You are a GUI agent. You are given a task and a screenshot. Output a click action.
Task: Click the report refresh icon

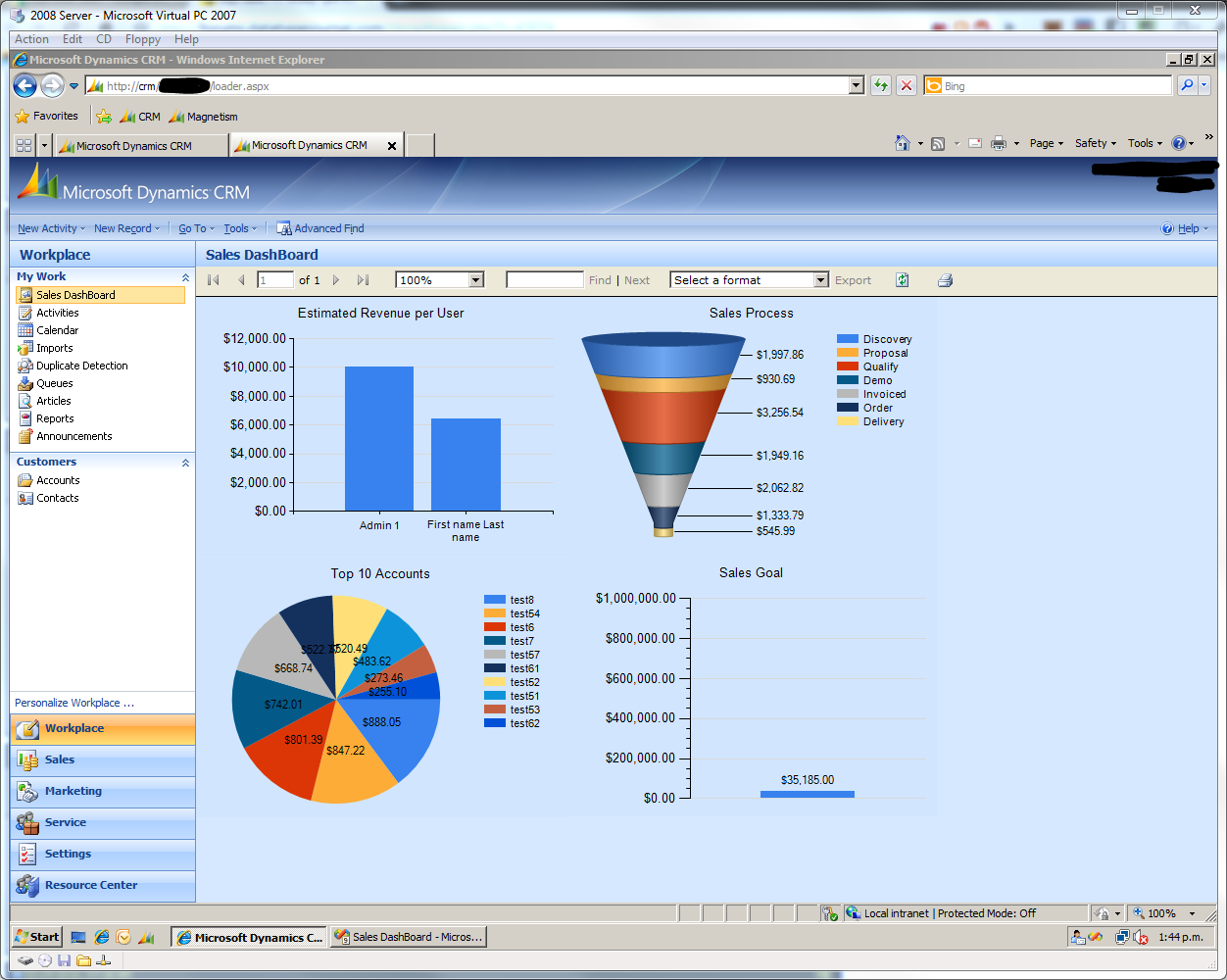tap(902, 280)
